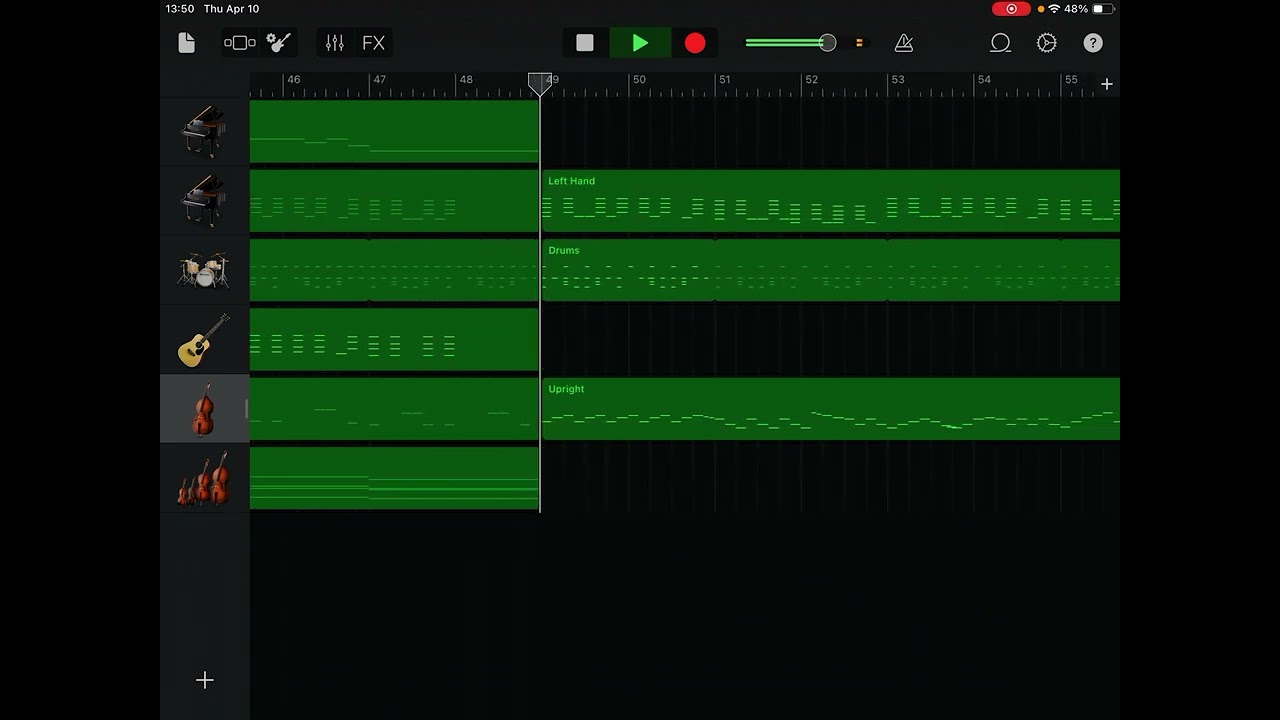Open track controls mixer sliders

[x=335, y=43]
